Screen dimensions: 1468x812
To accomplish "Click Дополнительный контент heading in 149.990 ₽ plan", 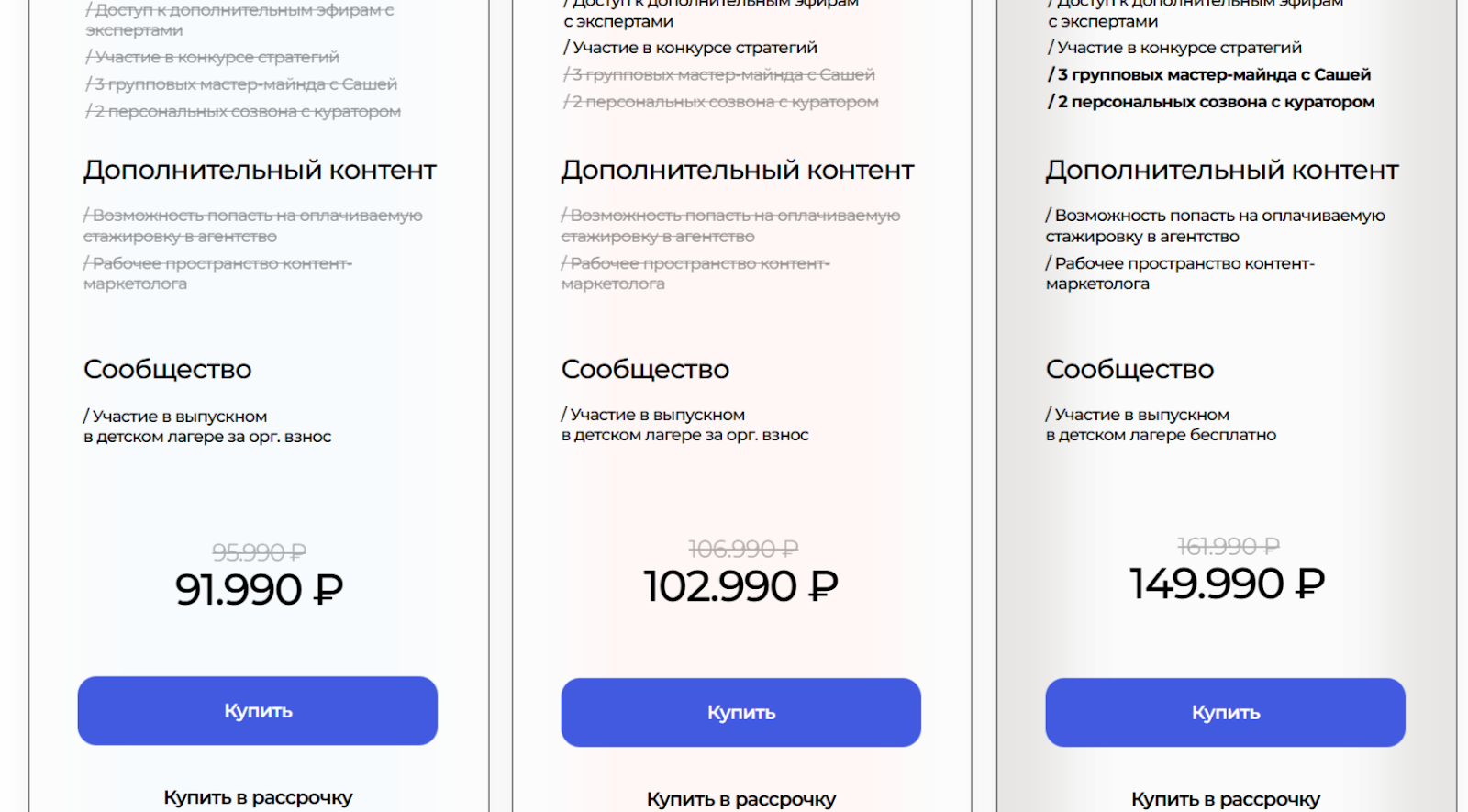I will 1221,170.
